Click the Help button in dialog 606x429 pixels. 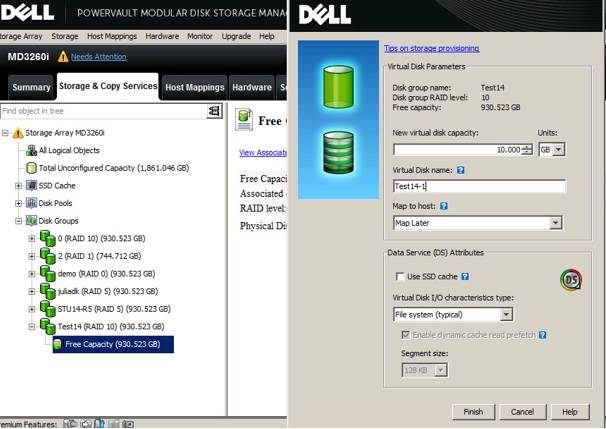(570, 412)
